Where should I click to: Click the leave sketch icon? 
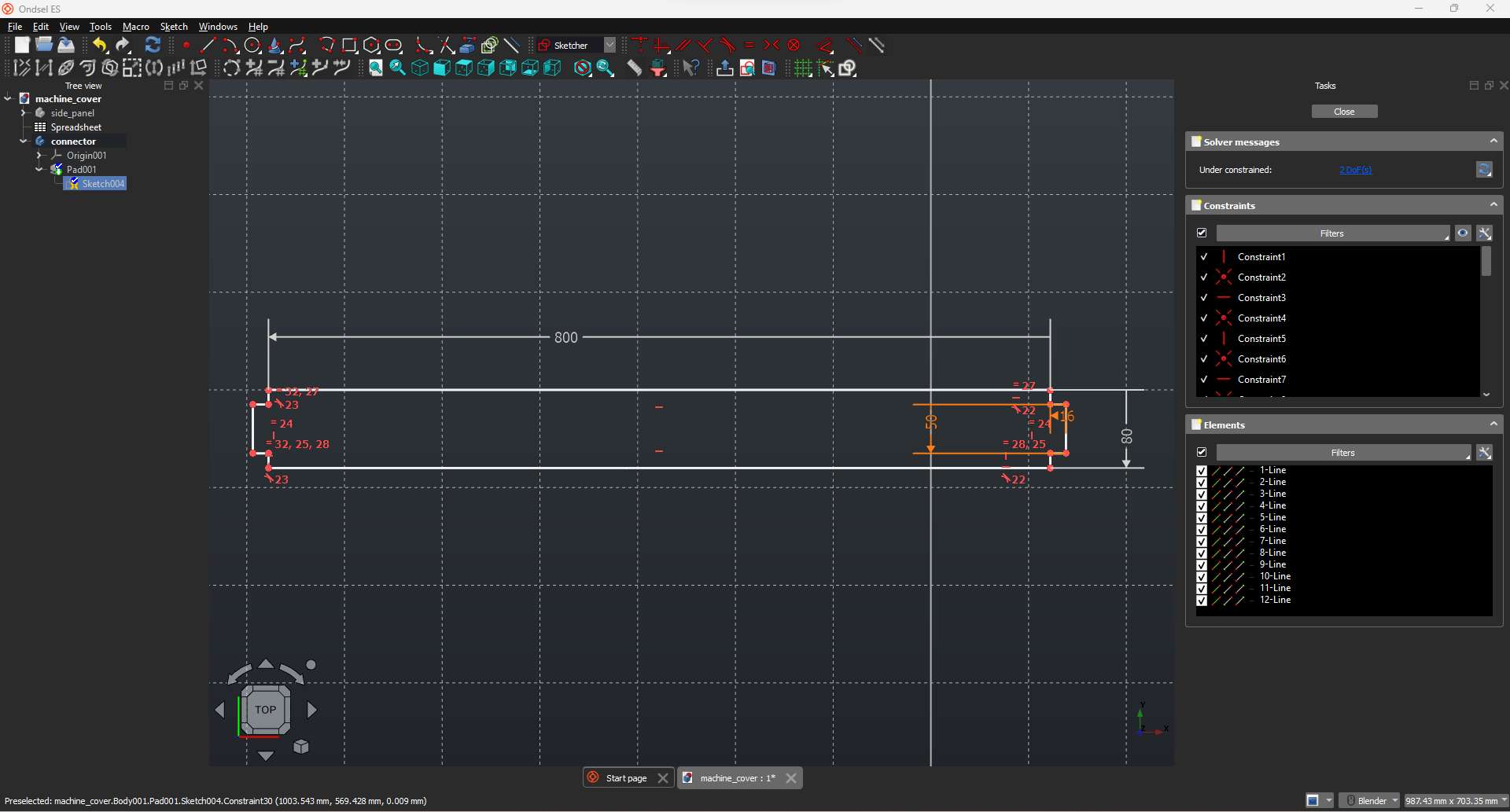(x=724, y=68)
